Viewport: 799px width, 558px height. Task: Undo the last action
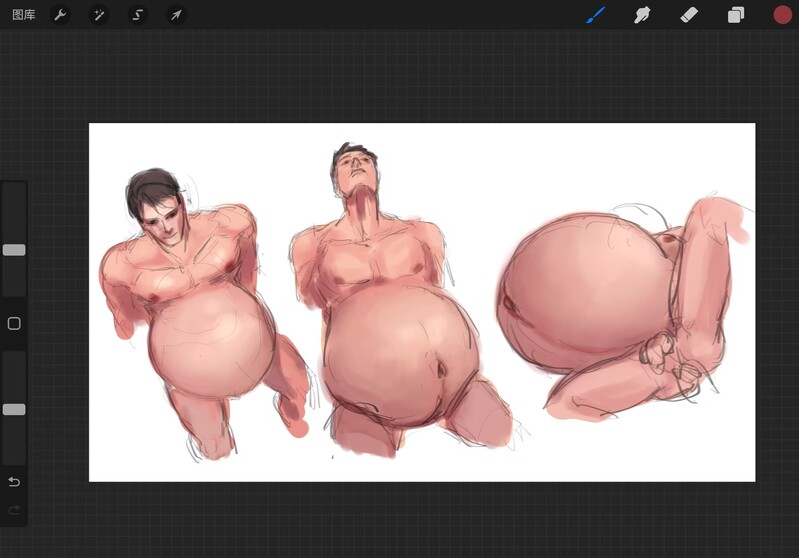(14, 482)
